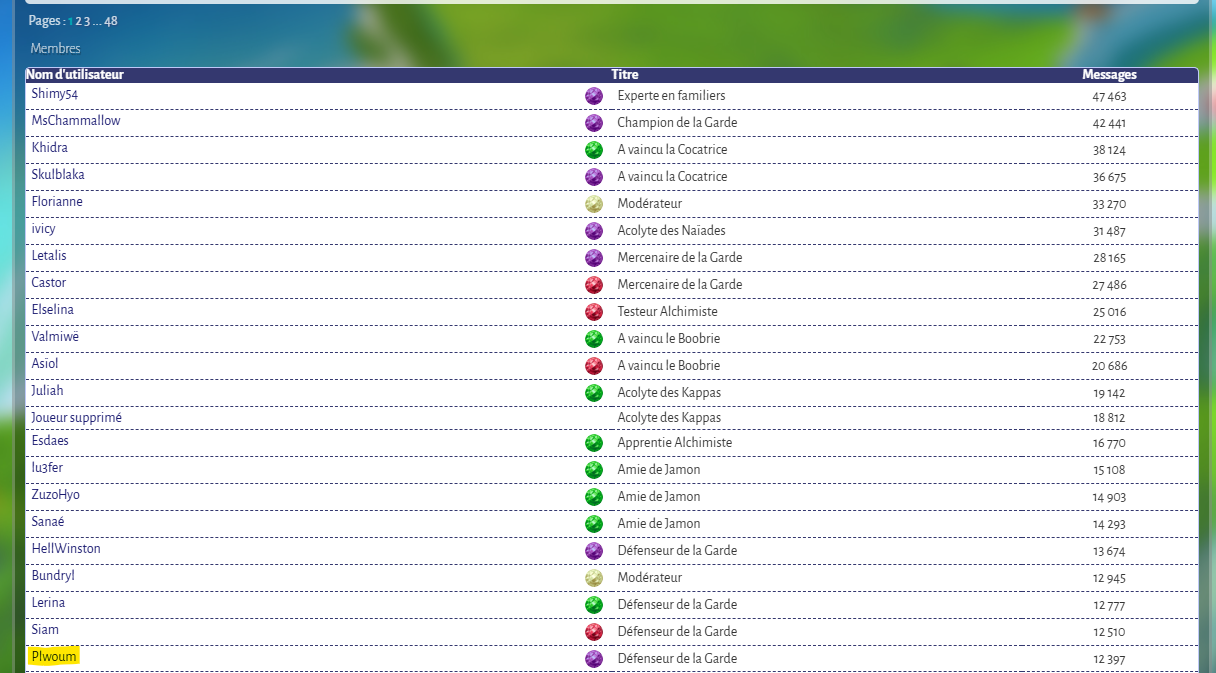Click the green gem icon next to Khidra
This screenshot has width=1216, height=673.
coord(594,150)
